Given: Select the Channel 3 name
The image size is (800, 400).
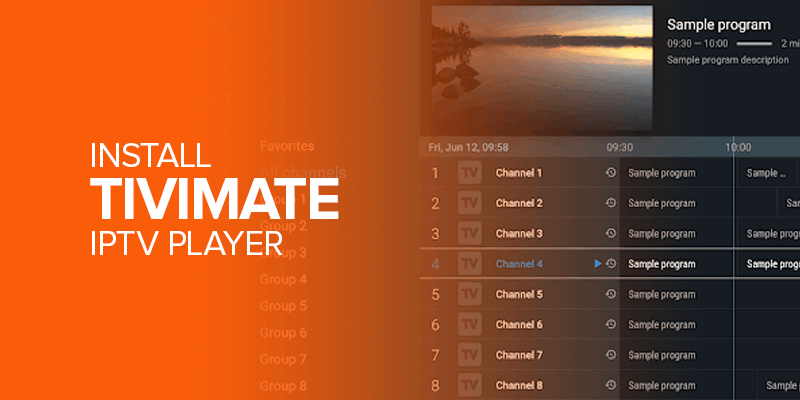Looking at the screenshot, I should coord(519,234).
